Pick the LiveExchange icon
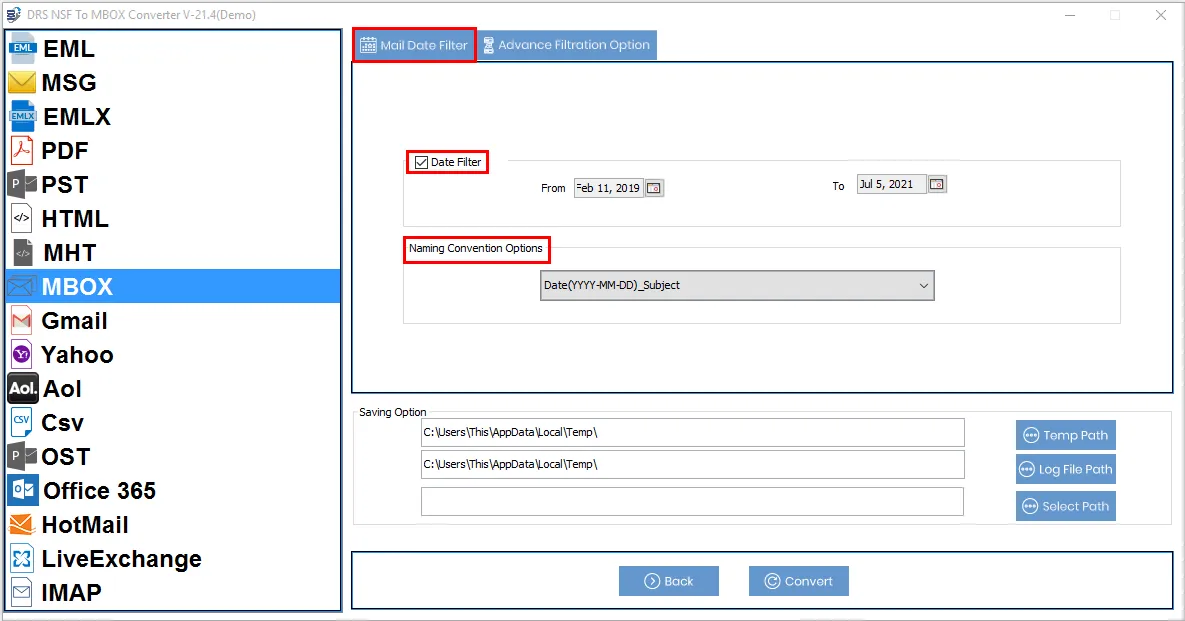The height and width of the screenshot is (621, 1185). point(22,558)
